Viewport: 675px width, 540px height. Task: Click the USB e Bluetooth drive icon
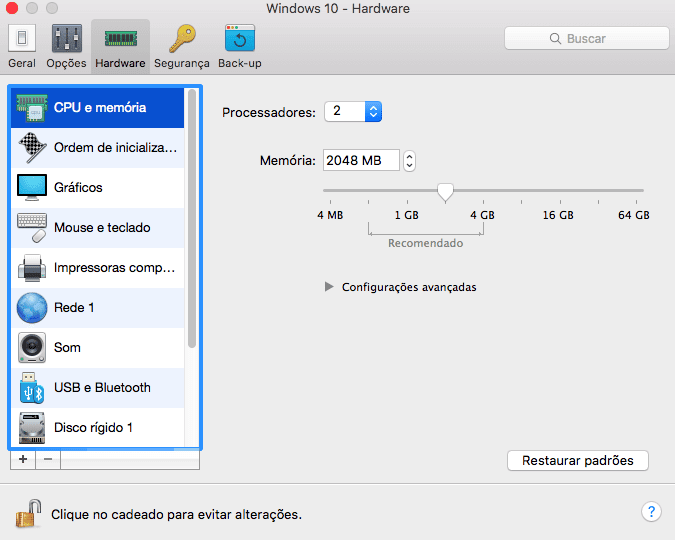(32, 388)
